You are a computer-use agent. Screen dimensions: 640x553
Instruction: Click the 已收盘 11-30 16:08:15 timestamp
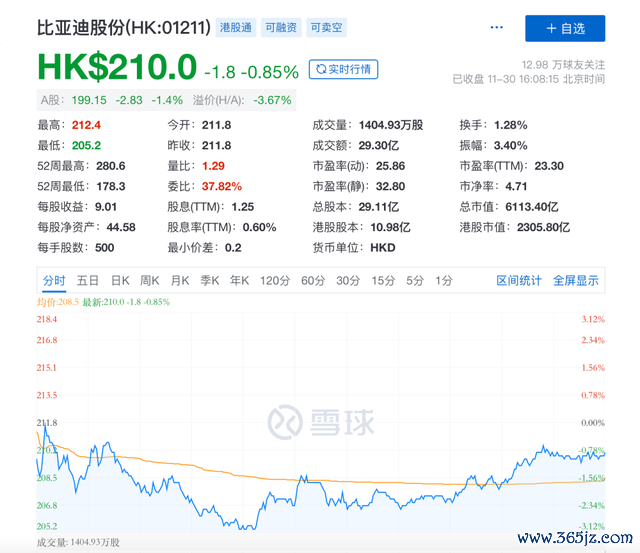click(529, 79)
